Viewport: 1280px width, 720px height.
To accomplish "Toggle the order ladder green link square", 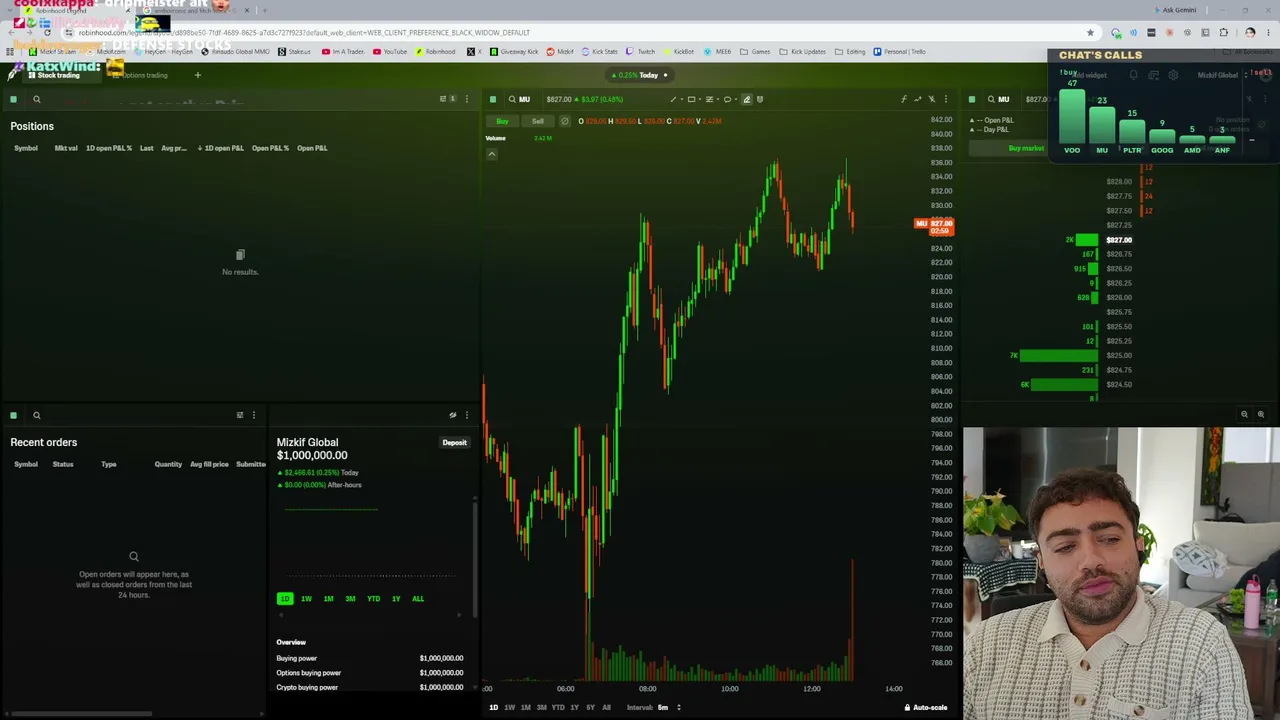I will (972, 99).
